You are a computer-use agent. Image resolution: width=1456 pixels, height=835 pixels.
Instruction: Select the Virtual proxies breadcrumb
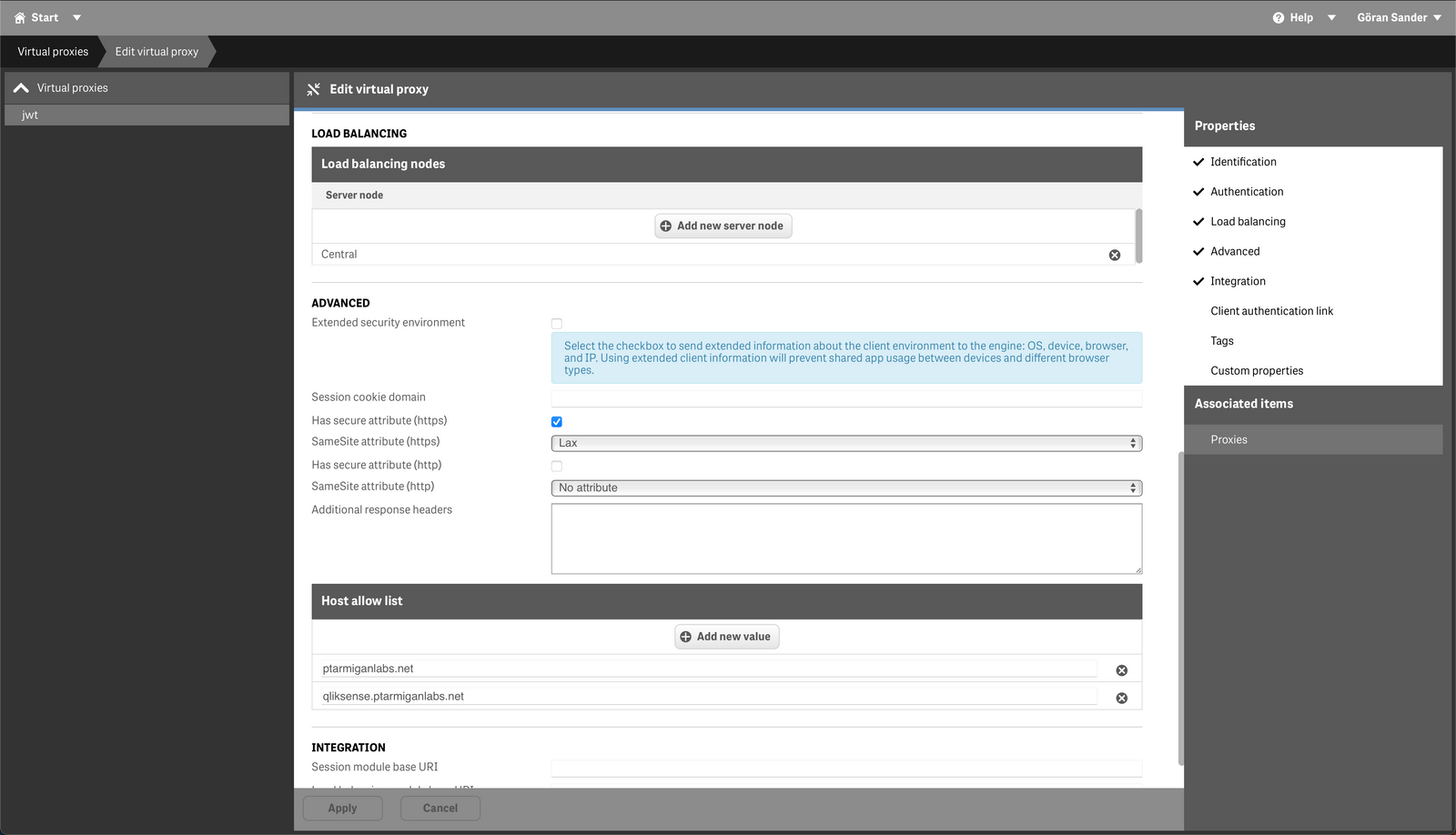point(51,51)
